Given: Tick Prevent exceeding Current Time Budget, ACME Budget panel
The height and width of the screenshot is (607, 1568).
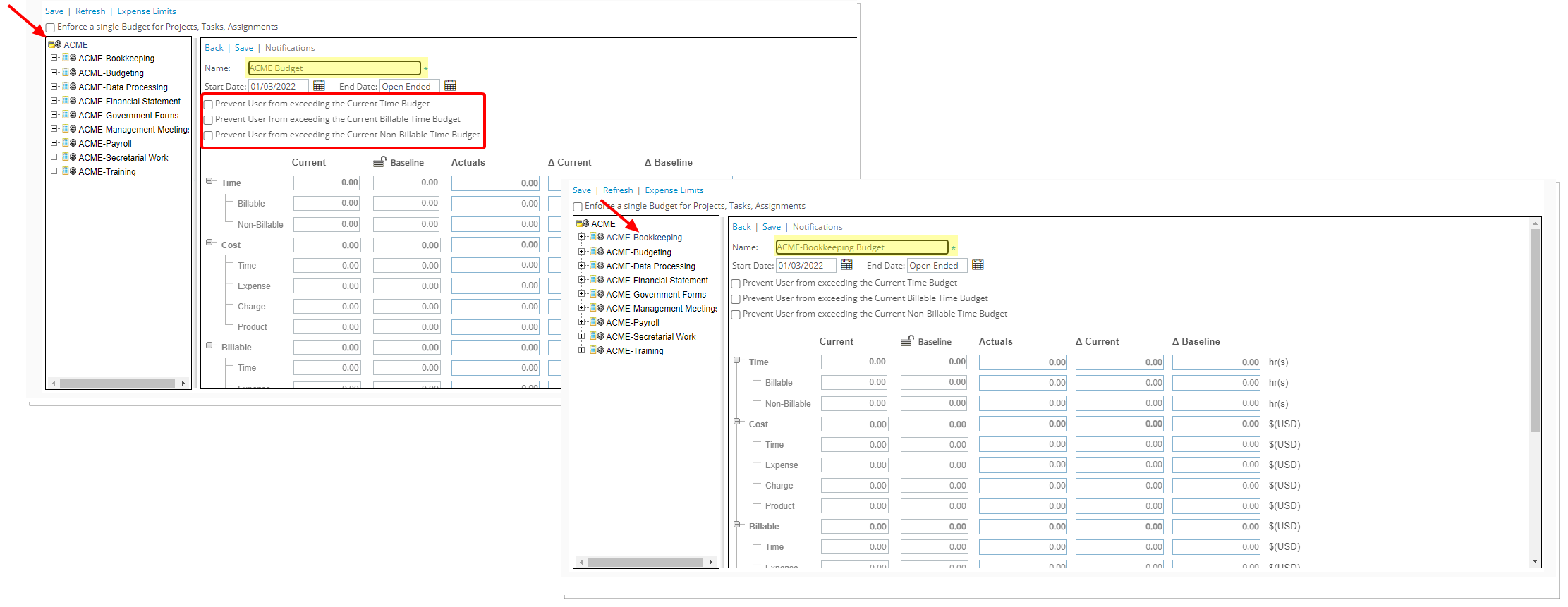Looking at the screenshot, I should [x=208, y=104].
